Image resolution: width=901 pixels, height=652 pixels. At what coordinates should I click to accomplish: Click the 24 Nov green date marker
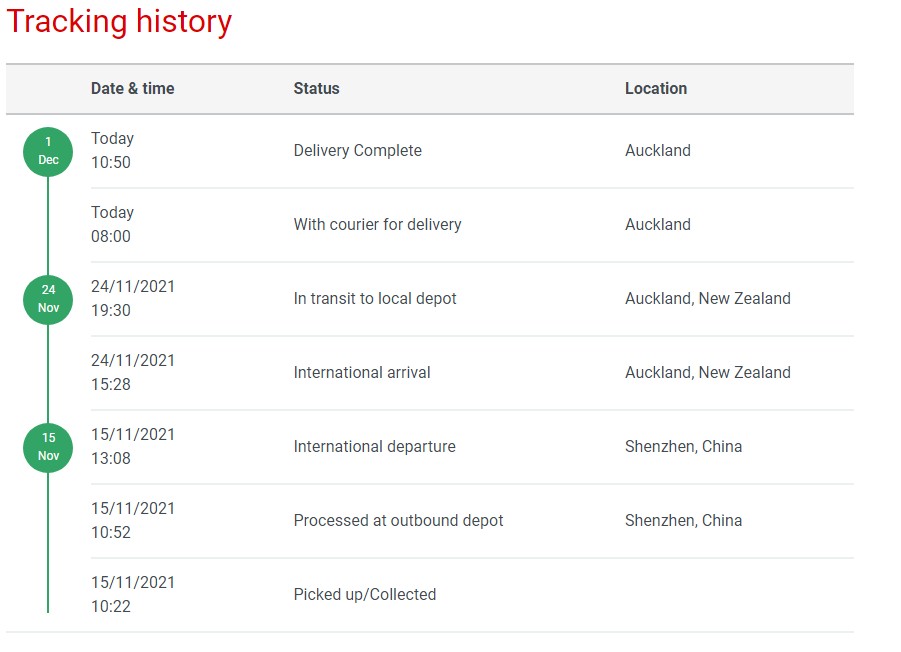coord(48,299)
